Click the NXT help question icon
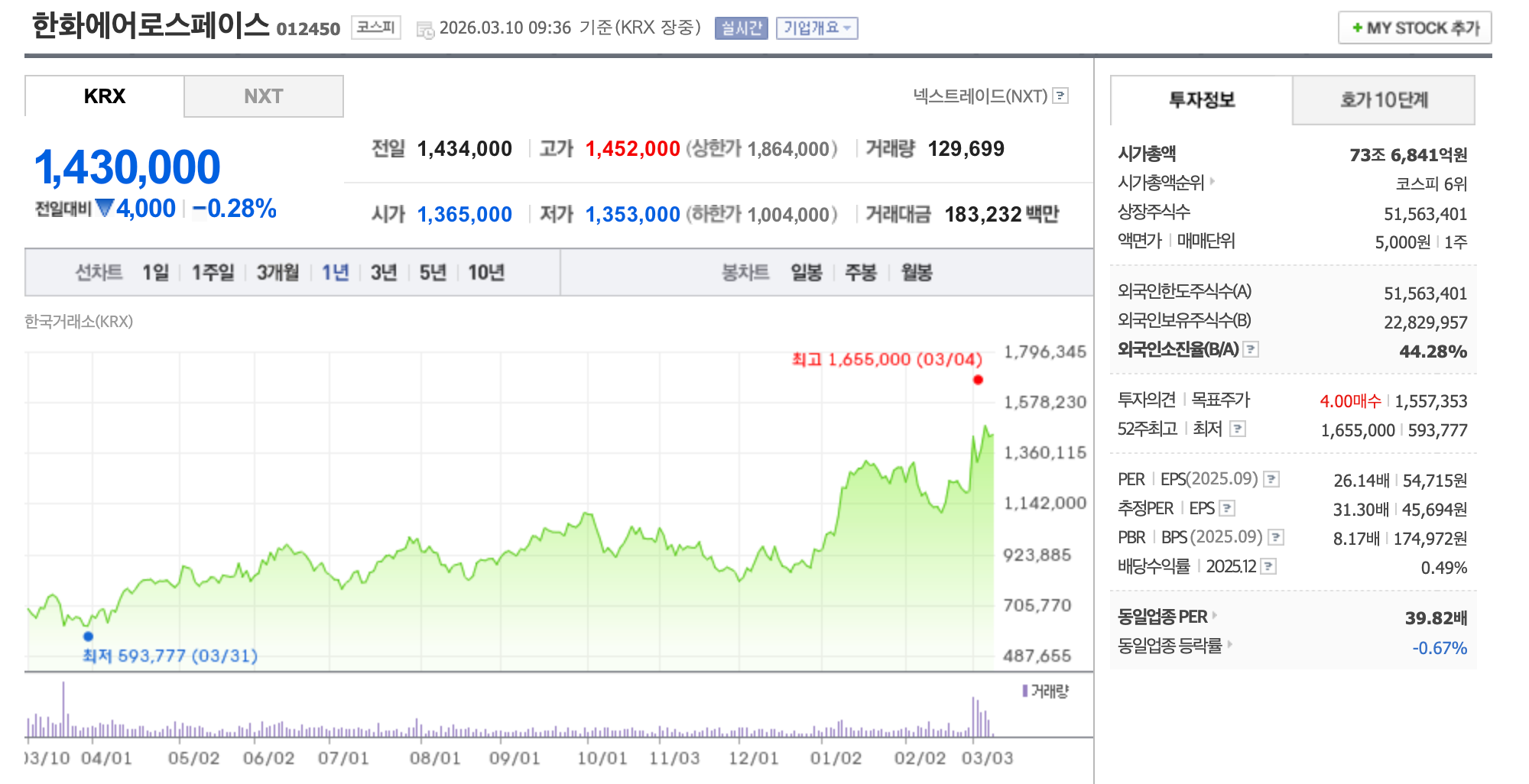Viewport: 1529px width, 784px height. [1060, 96]
